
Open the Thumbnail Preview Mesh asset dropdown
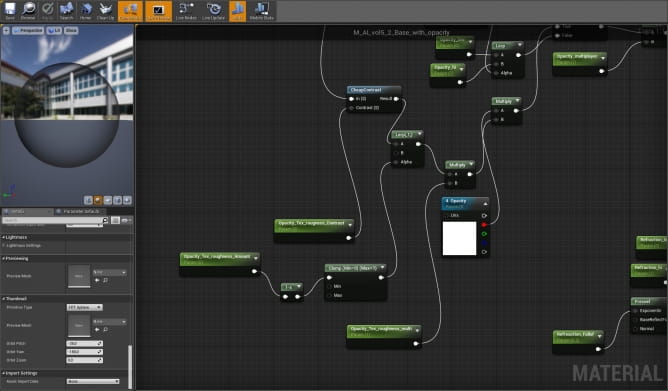point(109,322)
